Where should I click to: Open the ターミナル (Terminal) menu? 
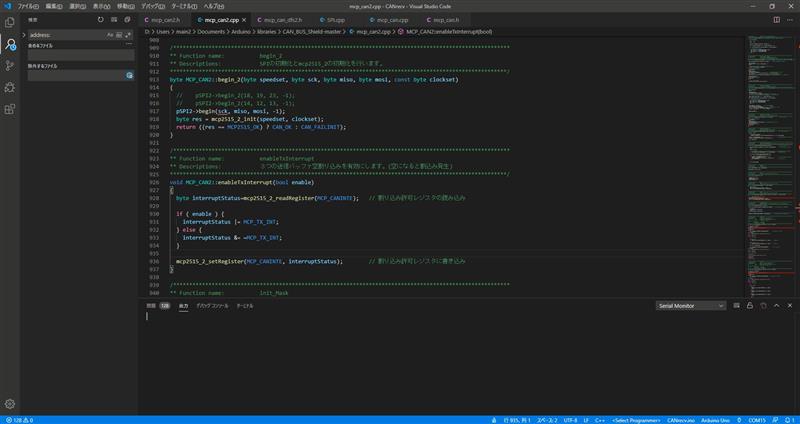[x=184, y=7]
